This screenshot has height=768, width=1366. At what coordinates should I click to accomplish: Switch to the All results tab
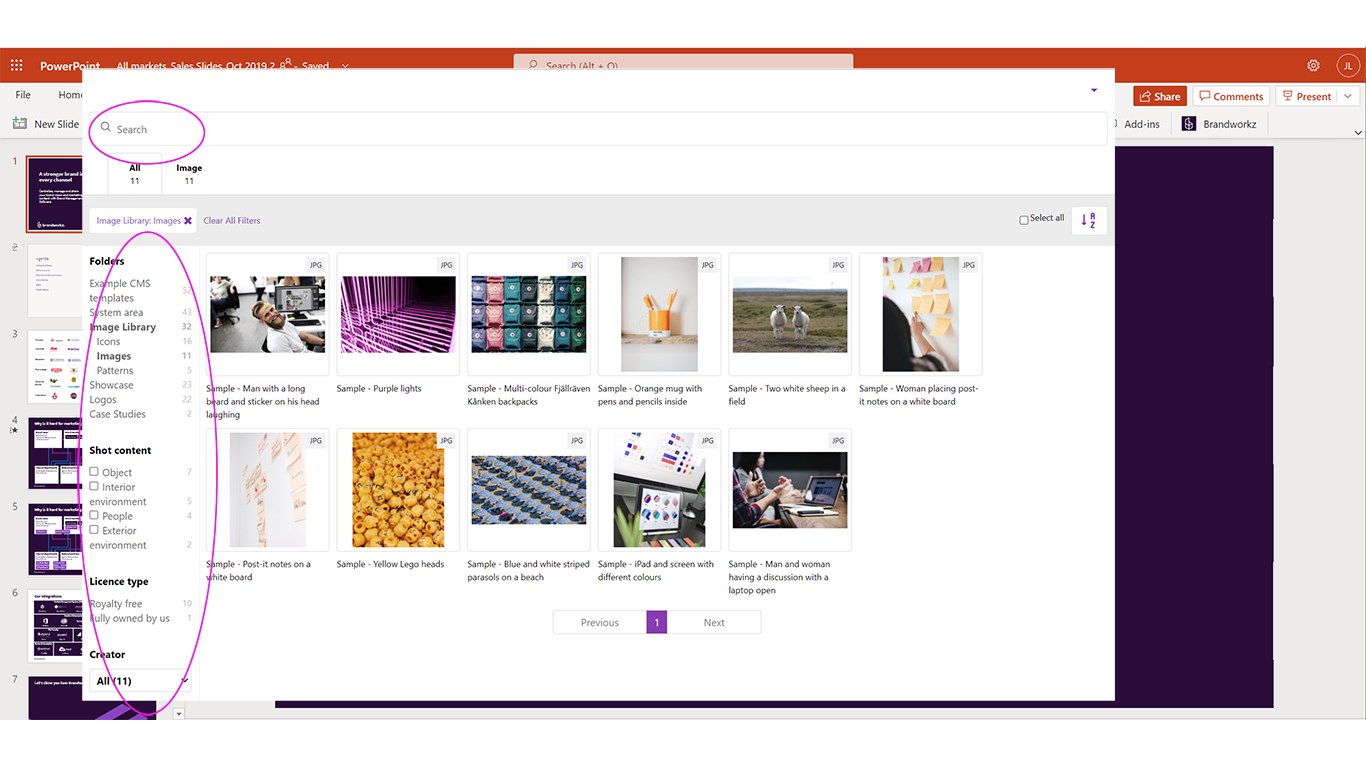pyautogui.click(x=135, y=174)
